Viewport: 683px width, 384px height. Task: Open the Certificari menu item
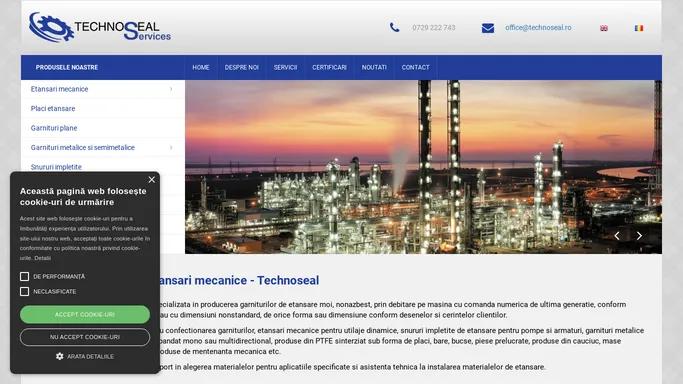pyautogui.click(x=329, y=67)
